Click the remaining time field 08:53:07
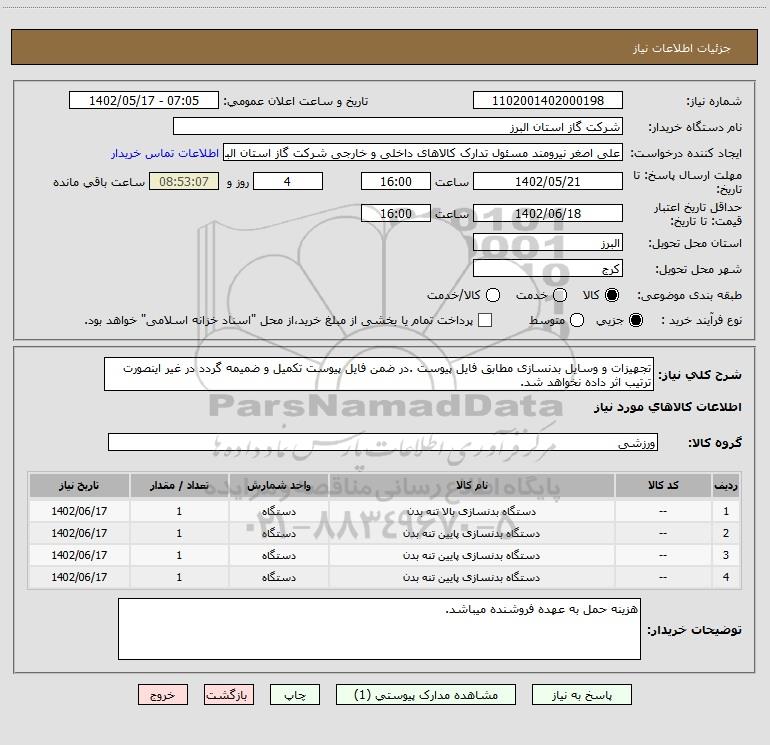 184,181
